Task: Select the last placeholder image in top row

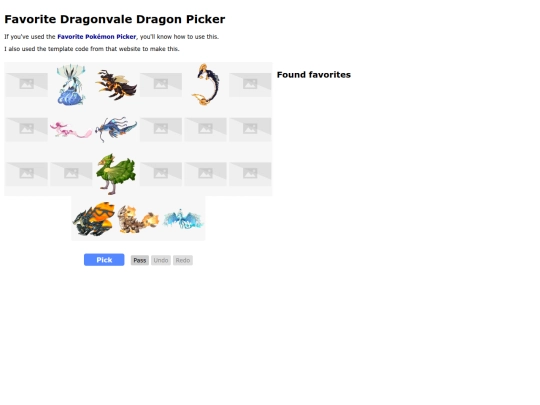Action: pos(250,84)
